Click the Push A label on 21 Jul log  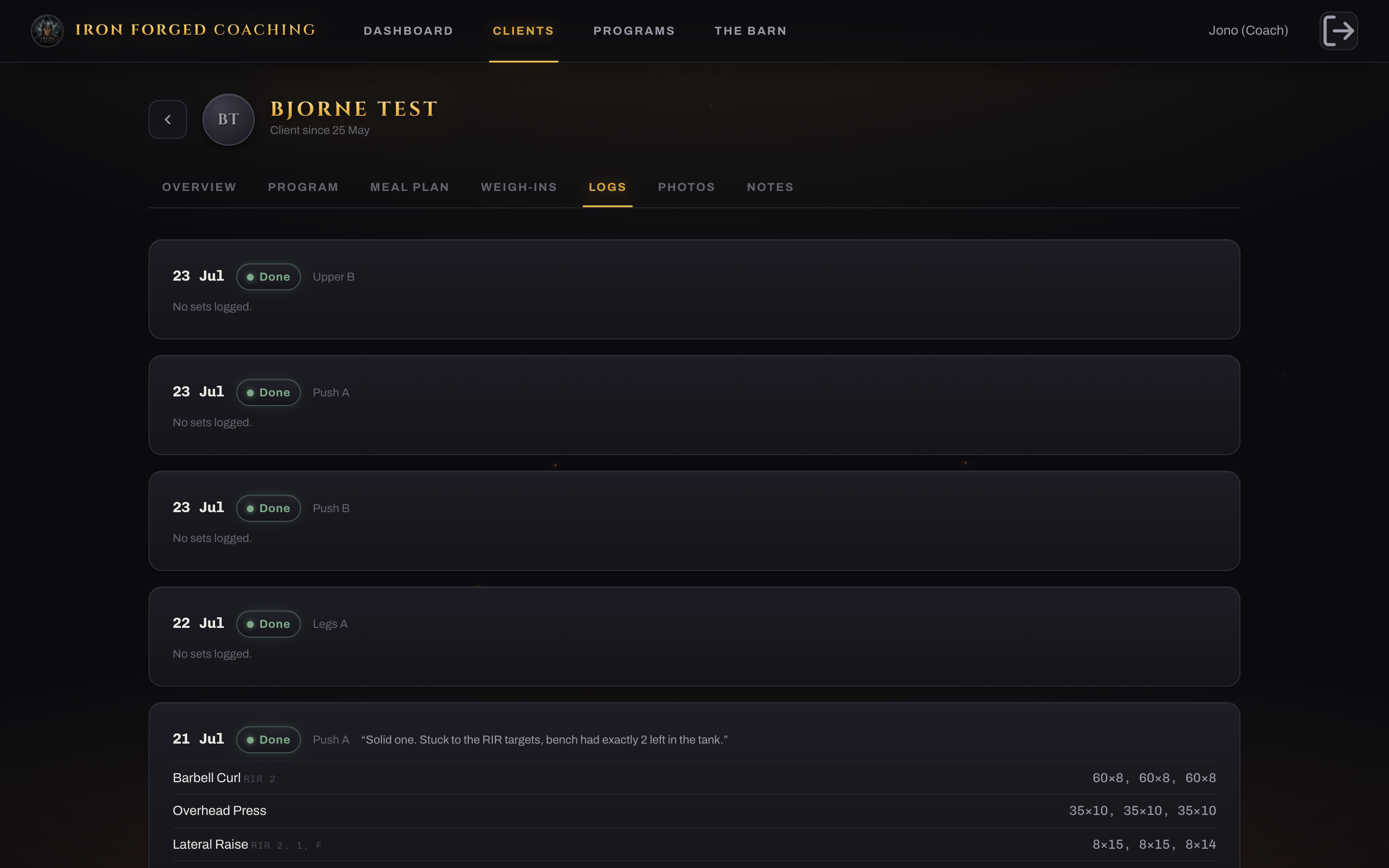[330, 740]
